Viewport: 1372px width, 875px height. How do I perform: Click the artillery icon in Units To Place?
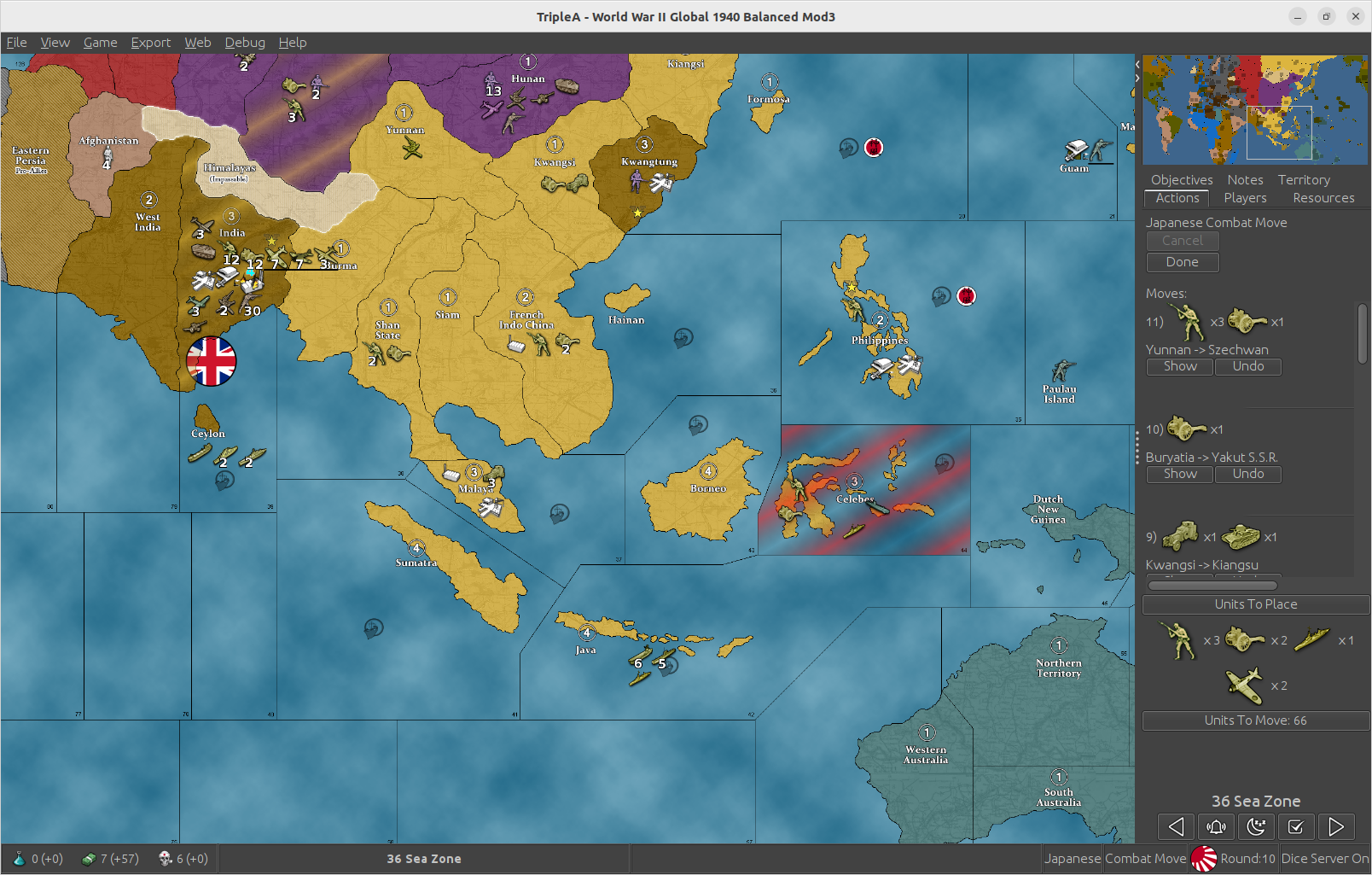coord(1245,639)
